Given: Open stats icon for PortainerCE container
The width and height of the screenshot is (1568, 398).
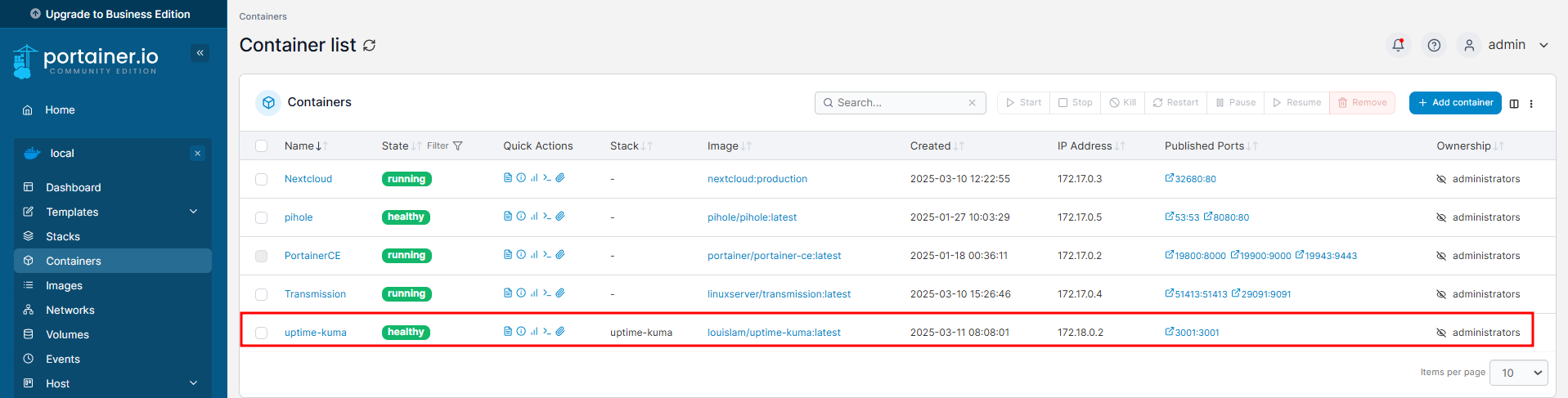Looking at the screenshot, I should [534, 255].
